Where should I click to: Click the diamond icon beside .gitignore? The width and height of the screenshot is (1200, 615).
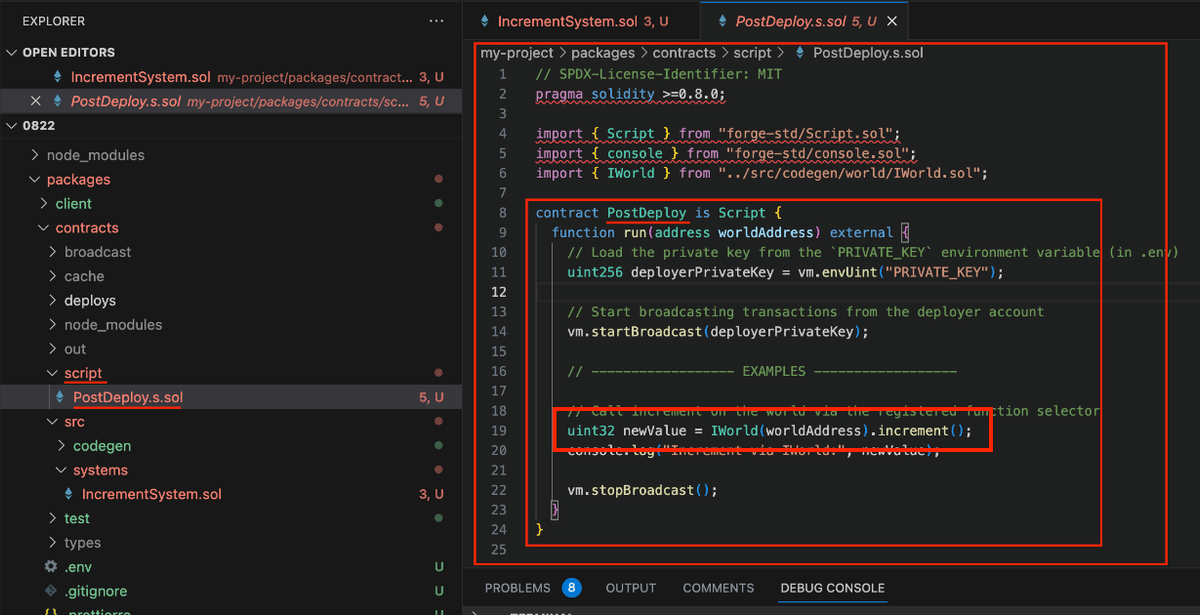click(51, 591)
